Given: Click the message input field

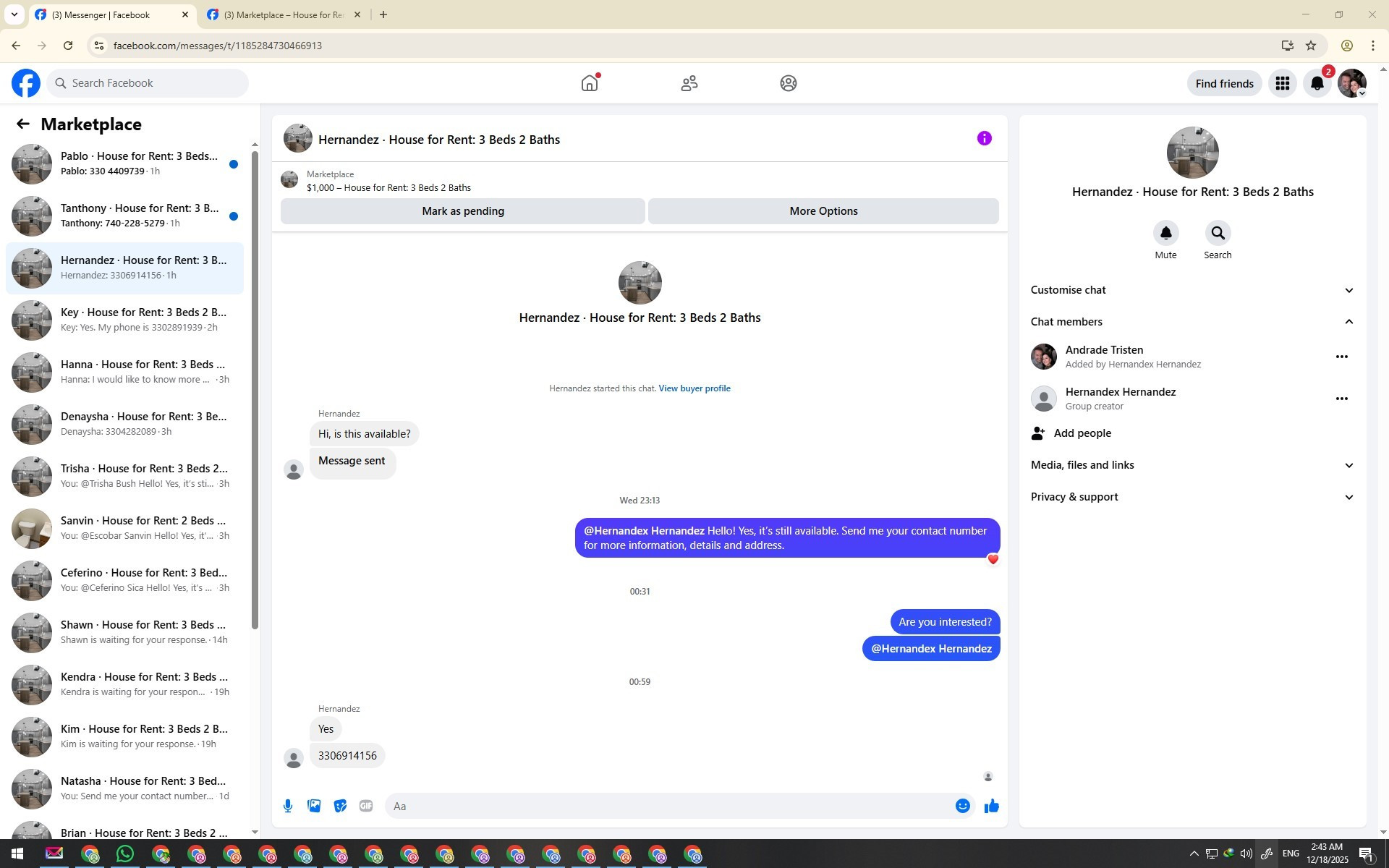Looking at the screenshot, I should 669,806.
